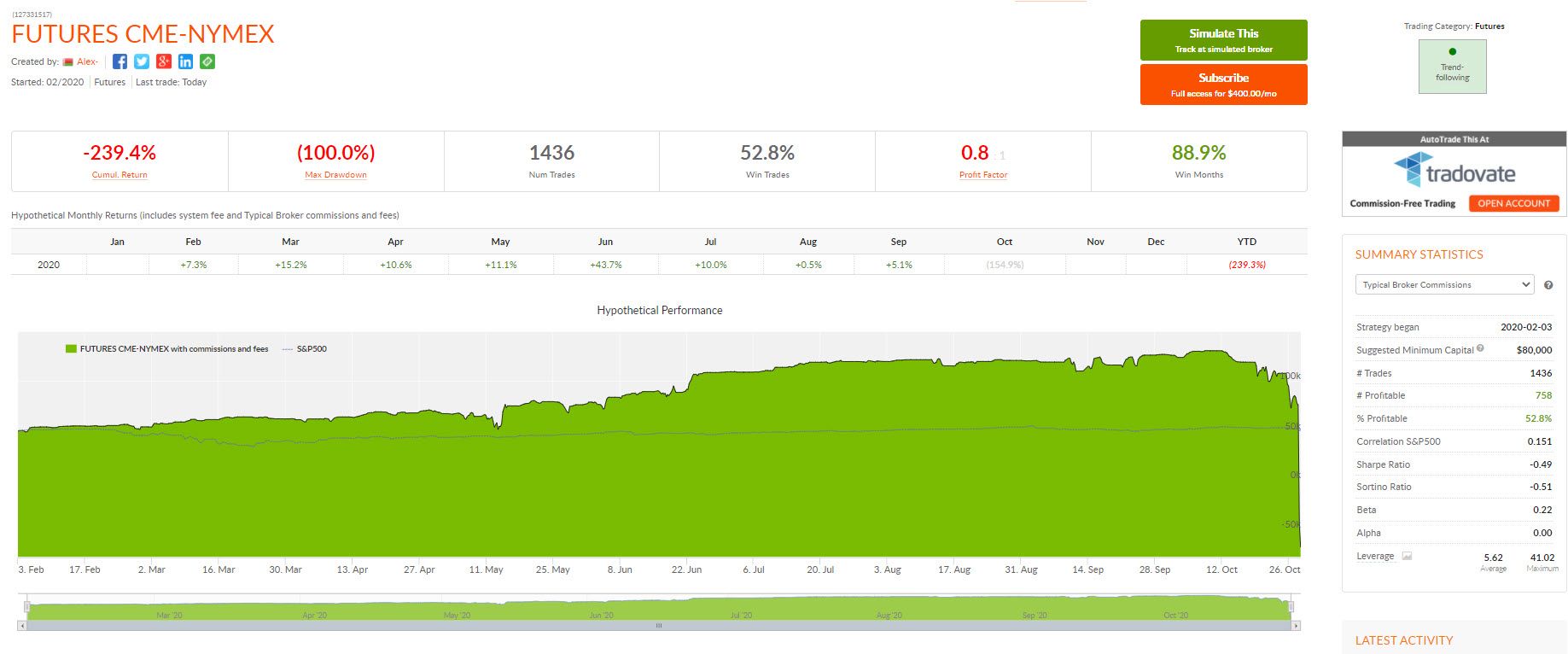The width and height of the screenshot is (1568, 654).
Task: Click left handle of chart range navigator
Action: pyautogui.click(x=27, y=607)
